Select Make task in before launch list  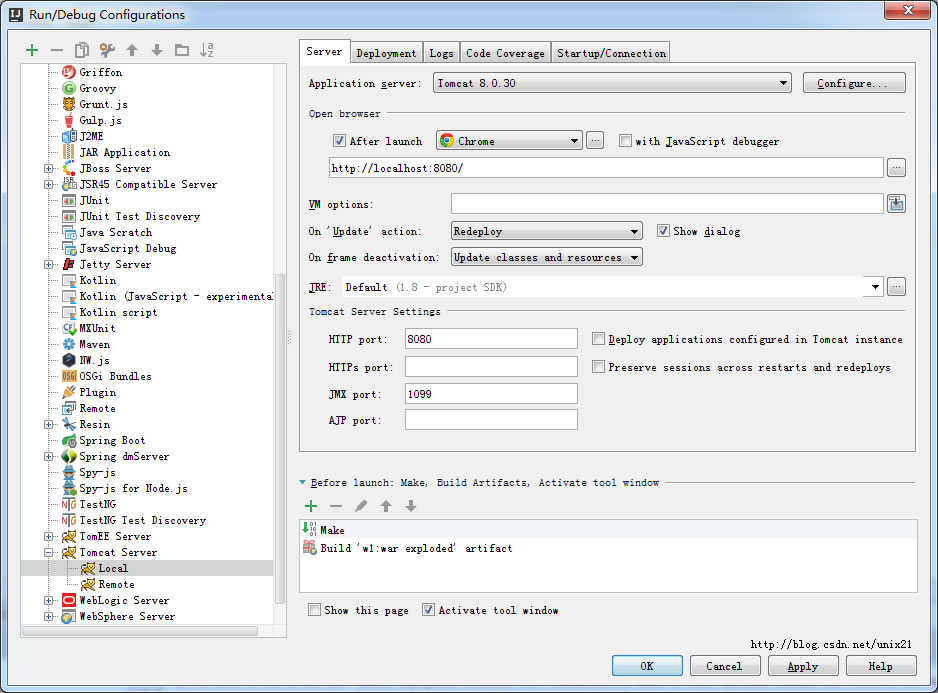click(608, 530)
